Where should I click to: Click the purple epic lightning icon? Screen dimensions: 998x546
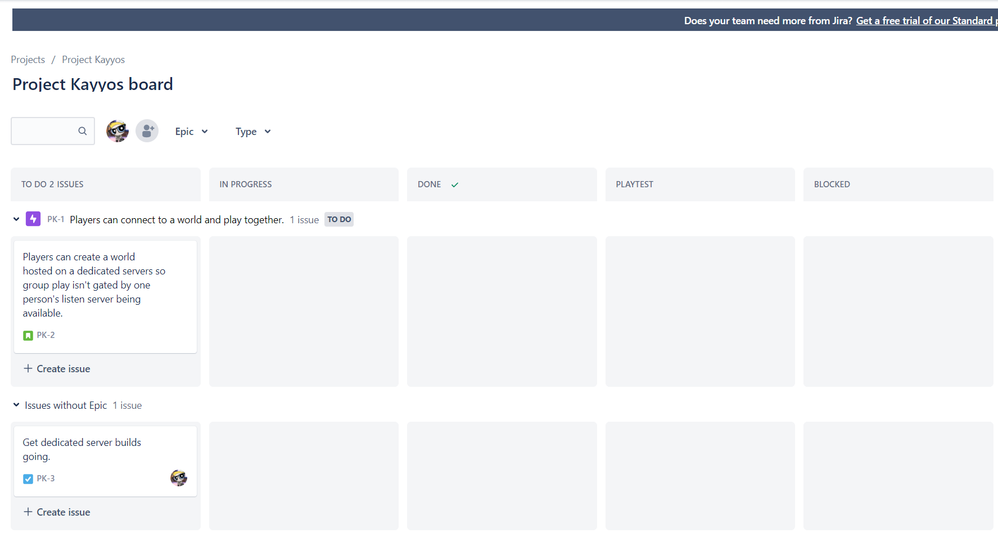(33, 219)
